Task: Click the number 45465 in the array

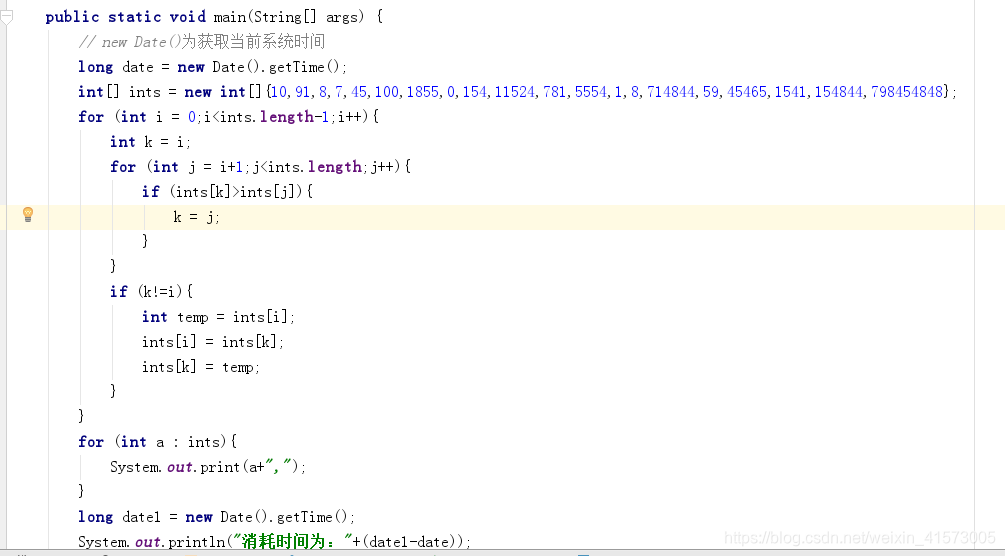Action: (x=747, y=92)
